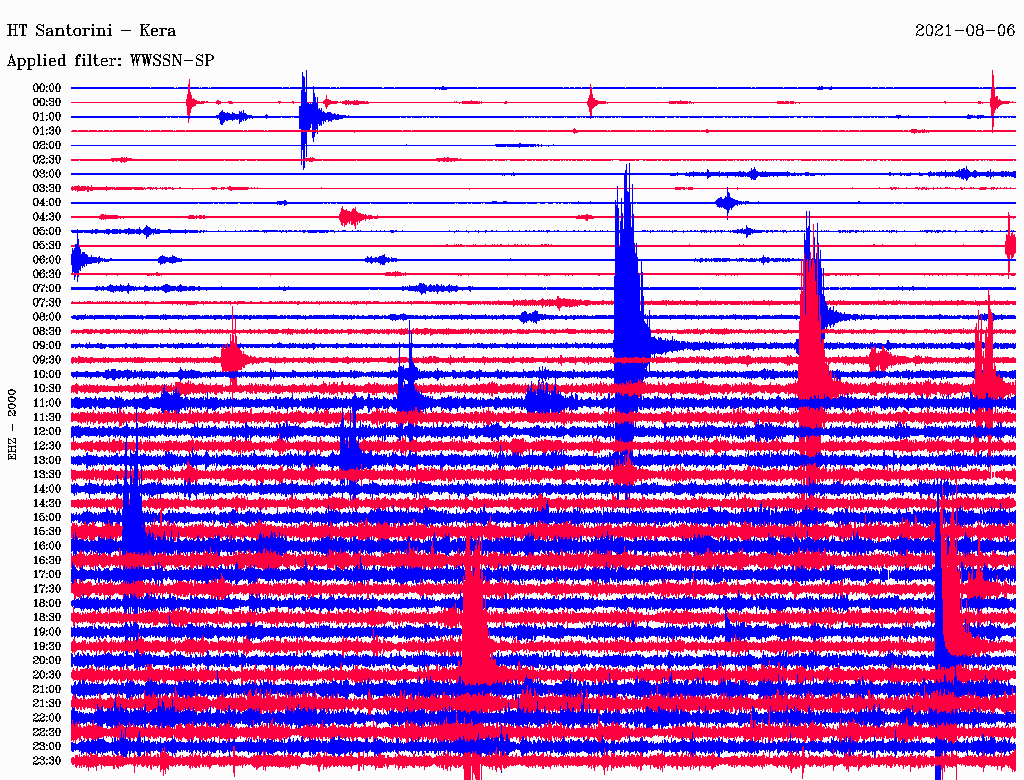Select the 17:30 time label
This screenshot has height=780, width=1024.
(47, 589)
